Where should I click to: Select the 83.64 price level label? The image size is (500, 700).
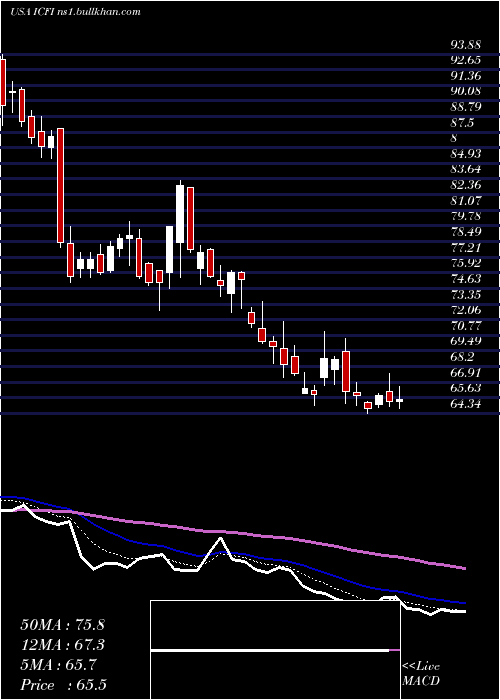(x=465, y=169)
